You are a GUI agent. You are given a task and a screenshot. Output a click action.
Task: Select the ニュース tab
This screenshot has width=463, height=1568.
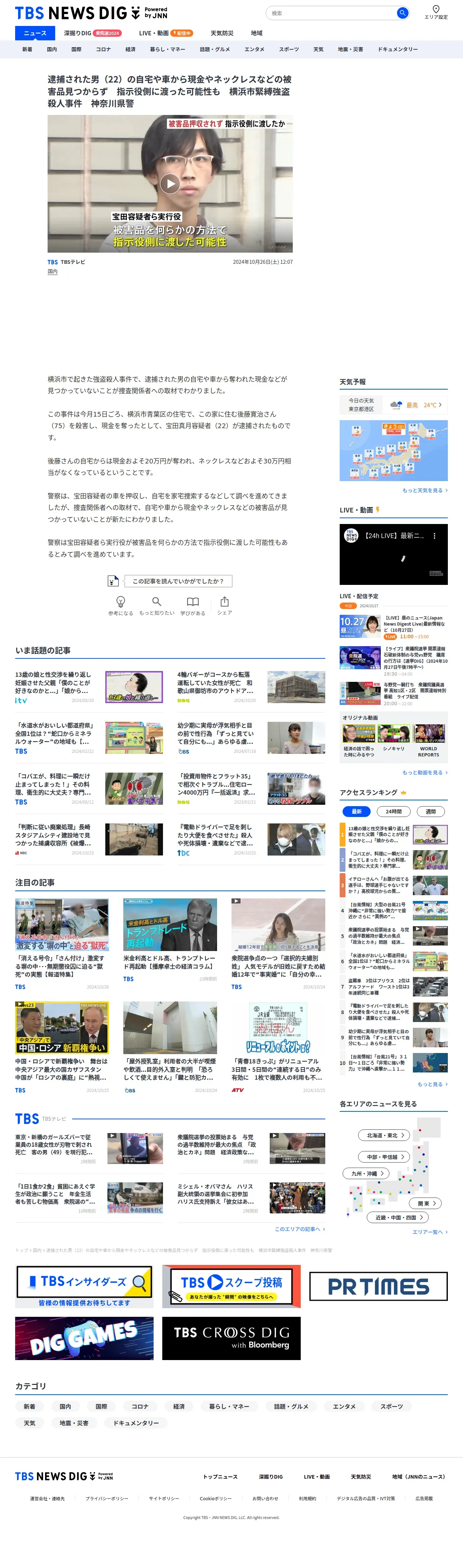[35, 34]
